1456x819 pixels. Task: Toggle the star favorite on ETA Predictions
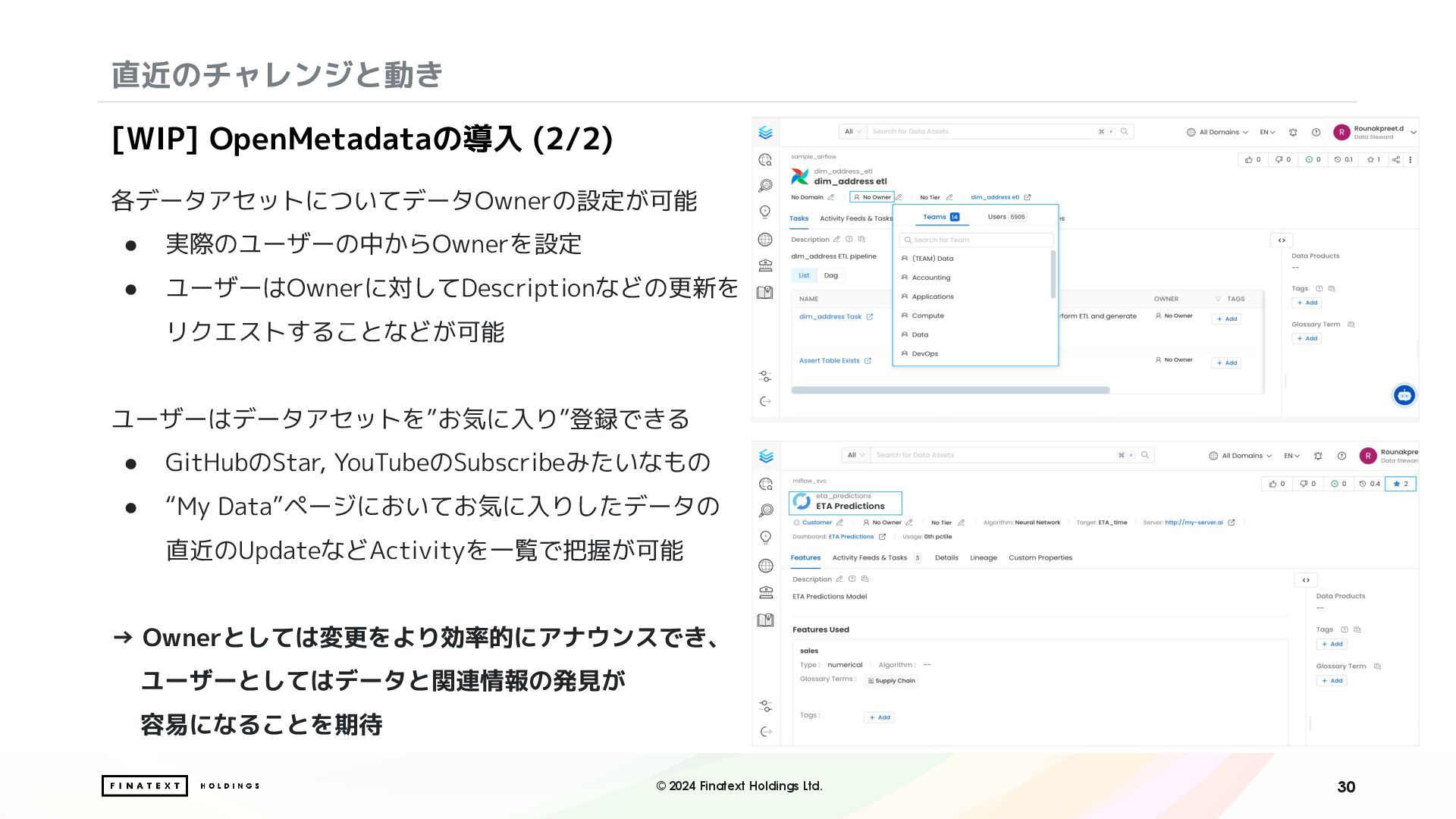pos(1400,484)
